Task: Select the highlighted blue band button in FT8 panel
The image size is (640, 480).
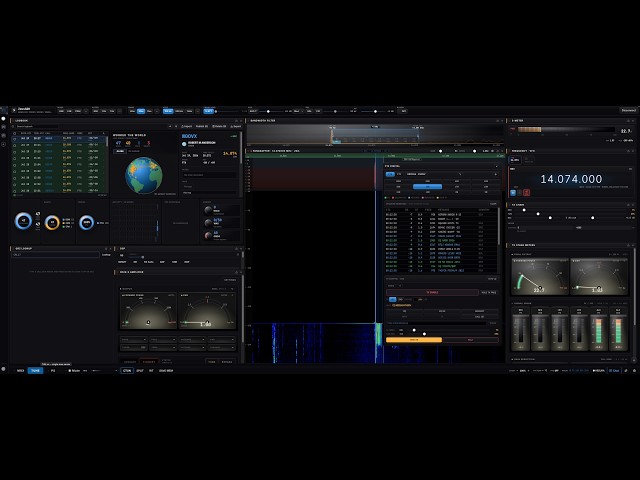Action: [x=427, y=187]
